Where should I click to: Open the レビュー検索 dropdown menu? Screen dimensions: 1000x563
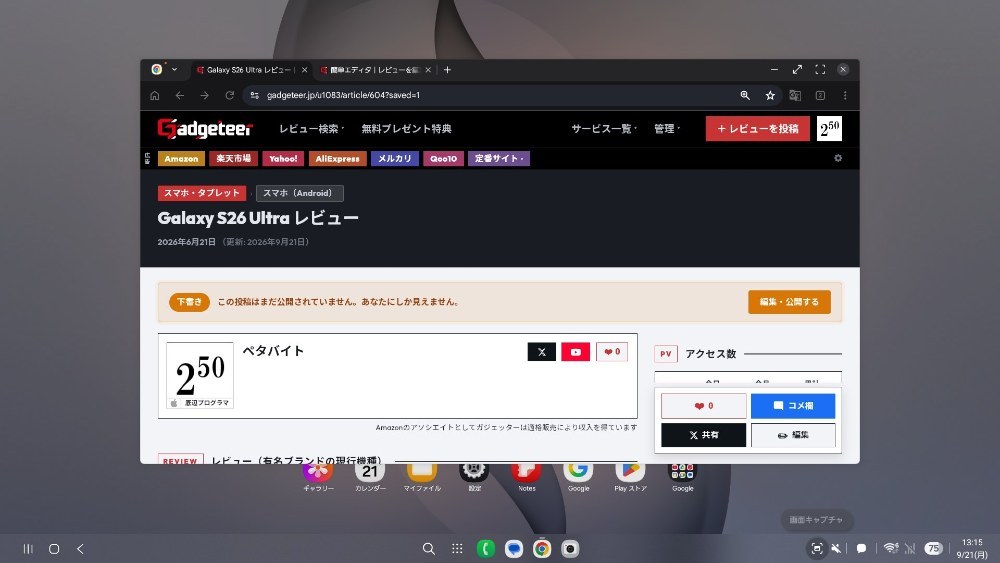312,129
